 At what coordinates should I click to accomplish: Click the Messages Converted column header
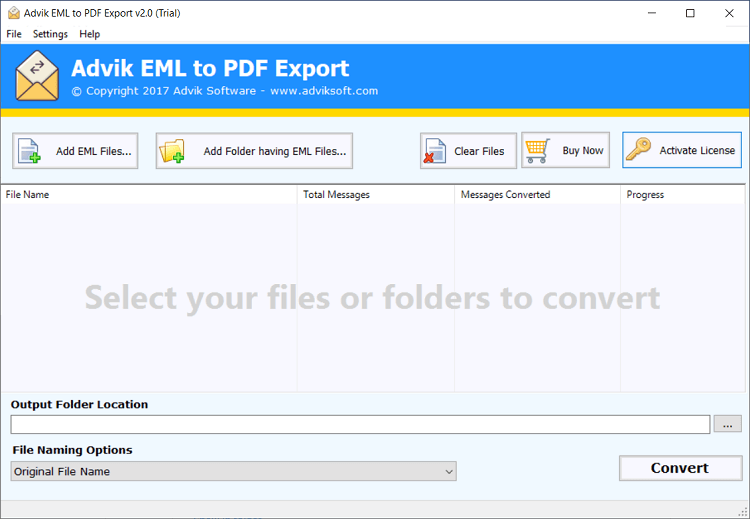[537, 195]
